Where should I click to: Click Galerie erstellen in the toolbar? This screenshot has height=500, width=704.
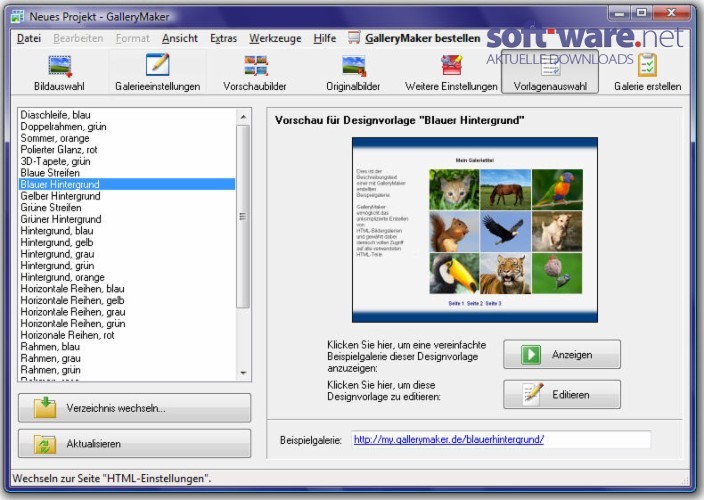(647, 72)
